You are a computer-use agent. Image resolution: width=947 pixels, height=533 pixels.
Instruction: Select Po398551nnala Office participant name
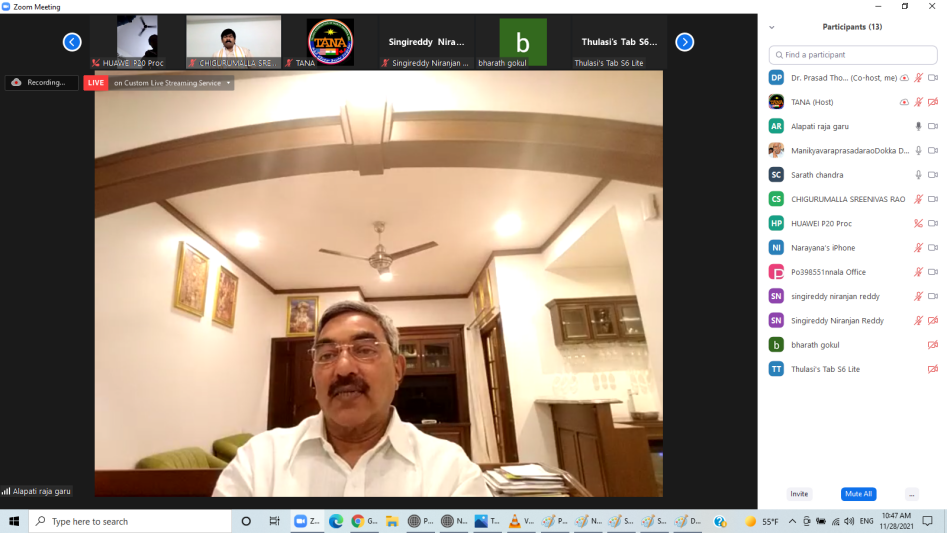point(828,272)
